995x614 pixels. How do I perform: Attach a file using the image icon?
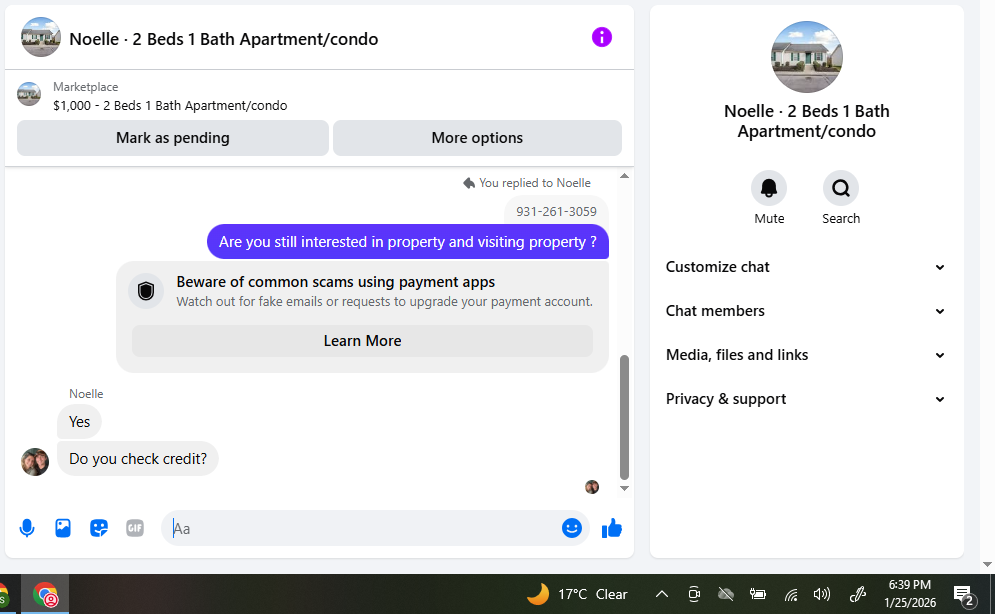63,528
